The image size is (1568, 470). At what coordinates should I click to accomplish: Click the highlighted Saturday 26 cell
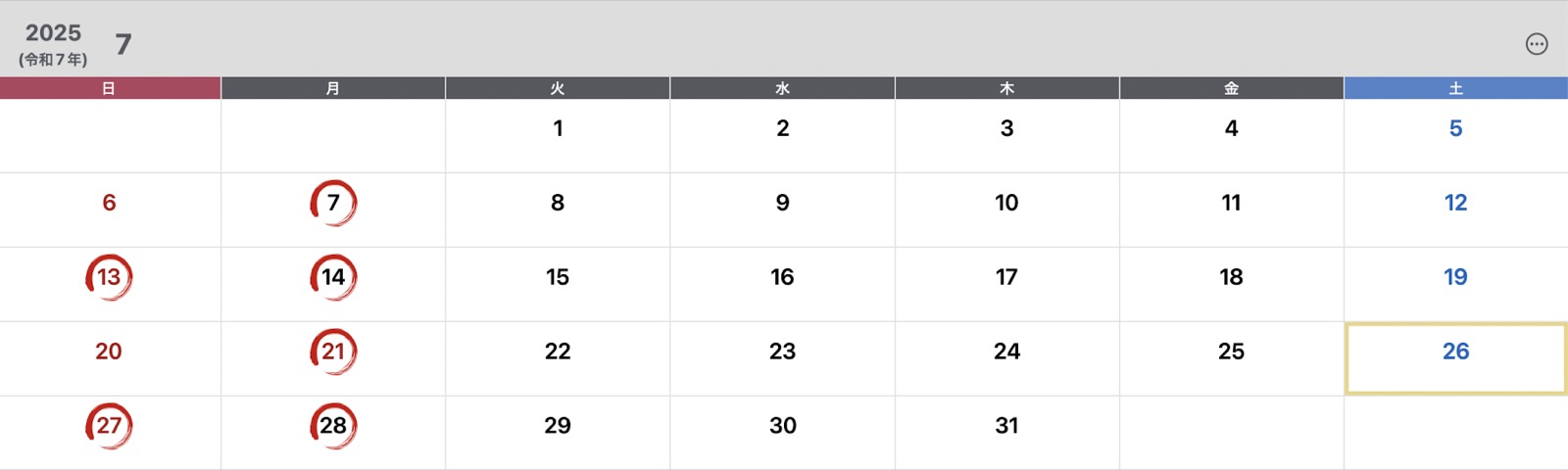click(1456, 358)
